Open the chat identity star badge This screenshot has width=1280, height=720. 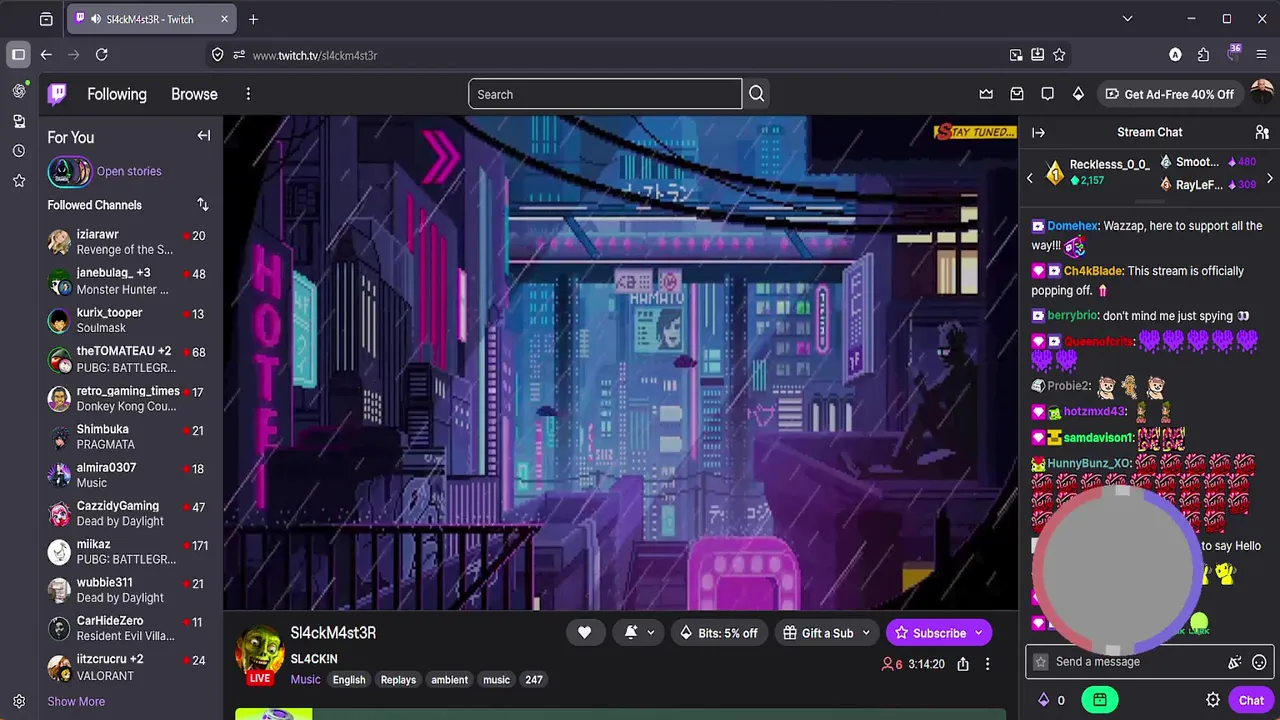tap(1041, 661)
